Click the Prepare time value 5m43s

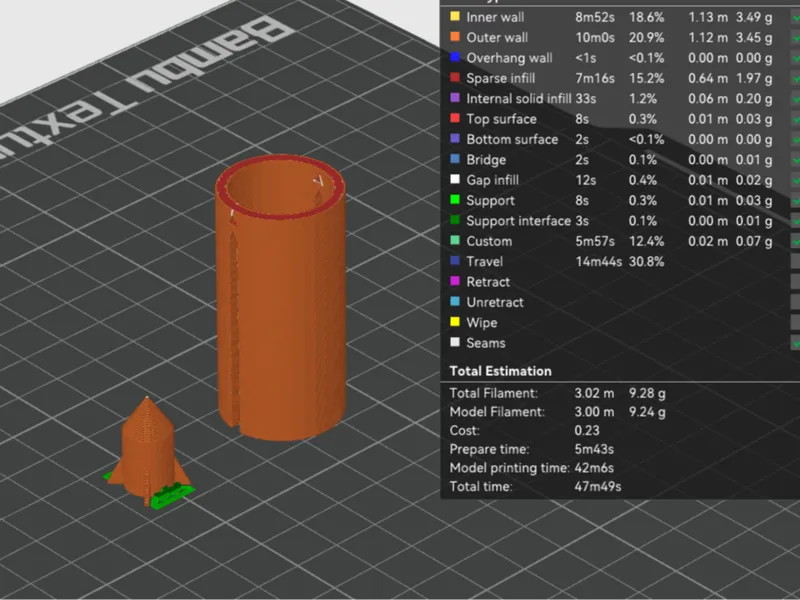[594, 449]
